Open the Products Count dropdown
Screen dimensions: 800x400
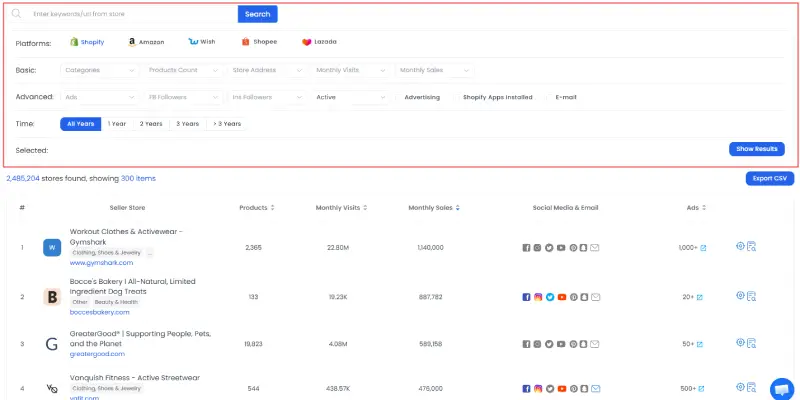(x=183, y=70)
